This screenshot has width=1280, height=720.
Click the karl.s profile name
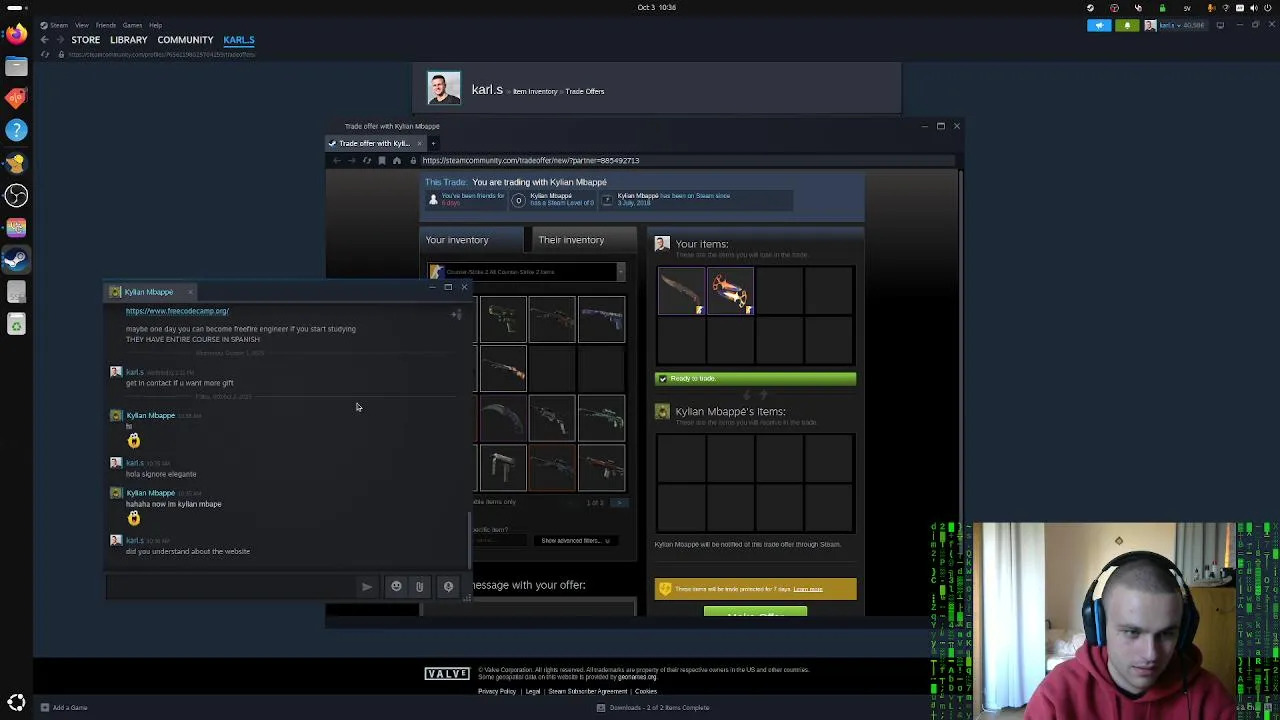(x=487, y=90)
